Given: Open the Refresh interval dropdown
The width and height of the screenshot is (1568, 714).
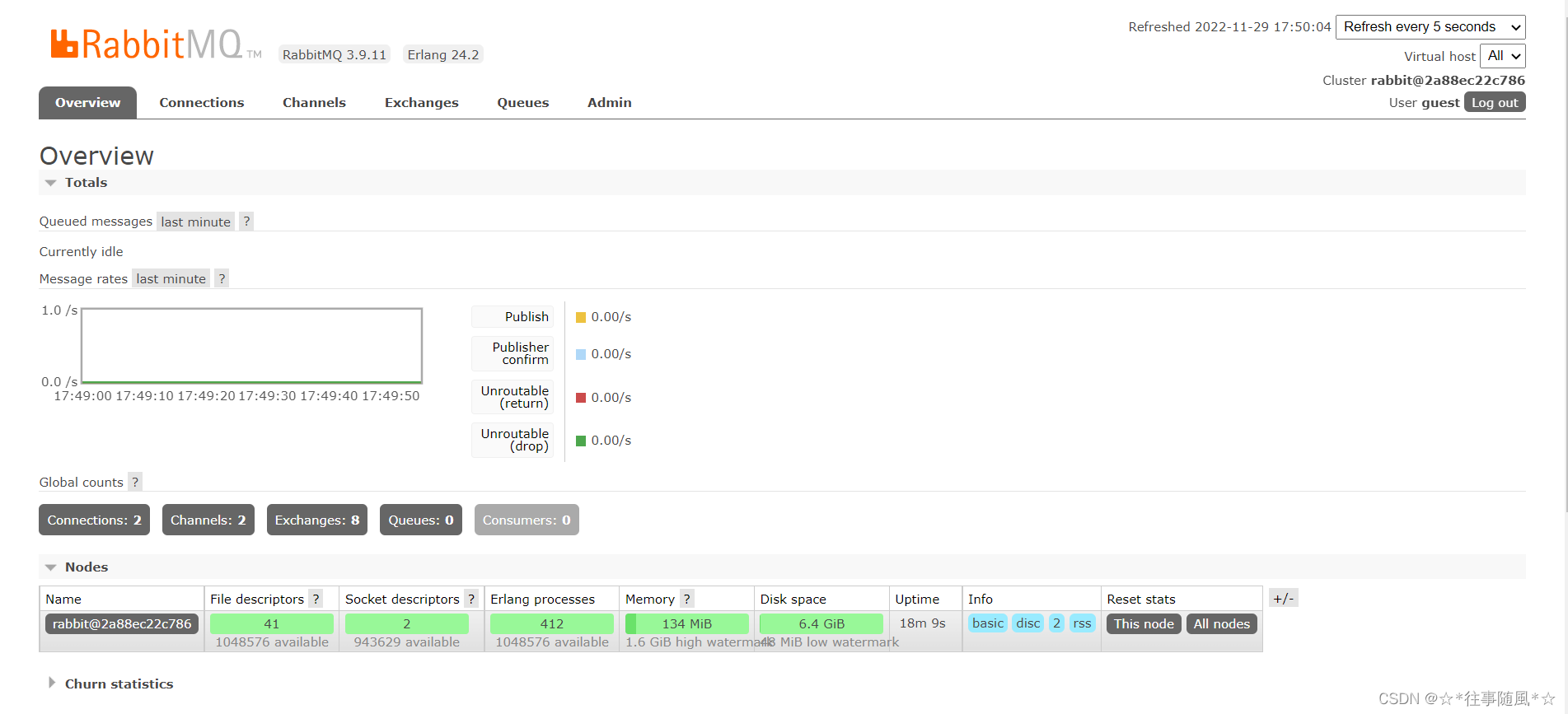Looking at the screenshot, I should [x=1430, y=27].
